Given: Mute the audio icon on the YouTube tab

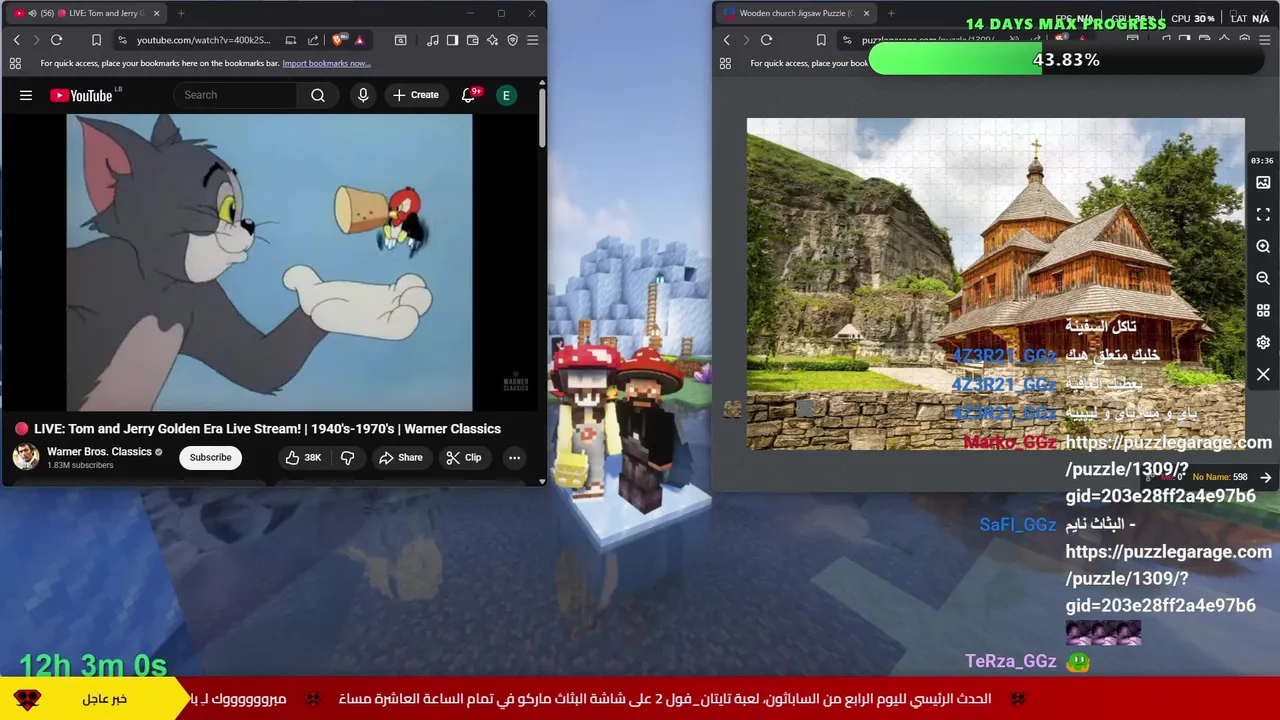Looking at the screenshot, I should [31, 13].
